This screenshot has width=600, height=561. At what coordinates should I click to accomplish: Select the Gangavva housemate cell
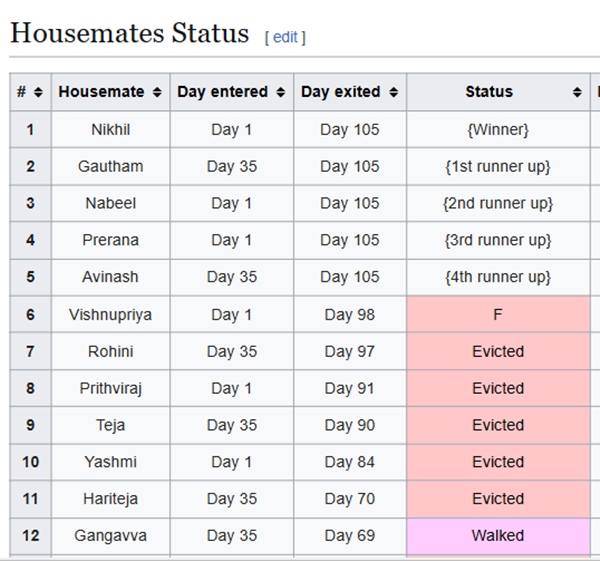pos(110,536)
